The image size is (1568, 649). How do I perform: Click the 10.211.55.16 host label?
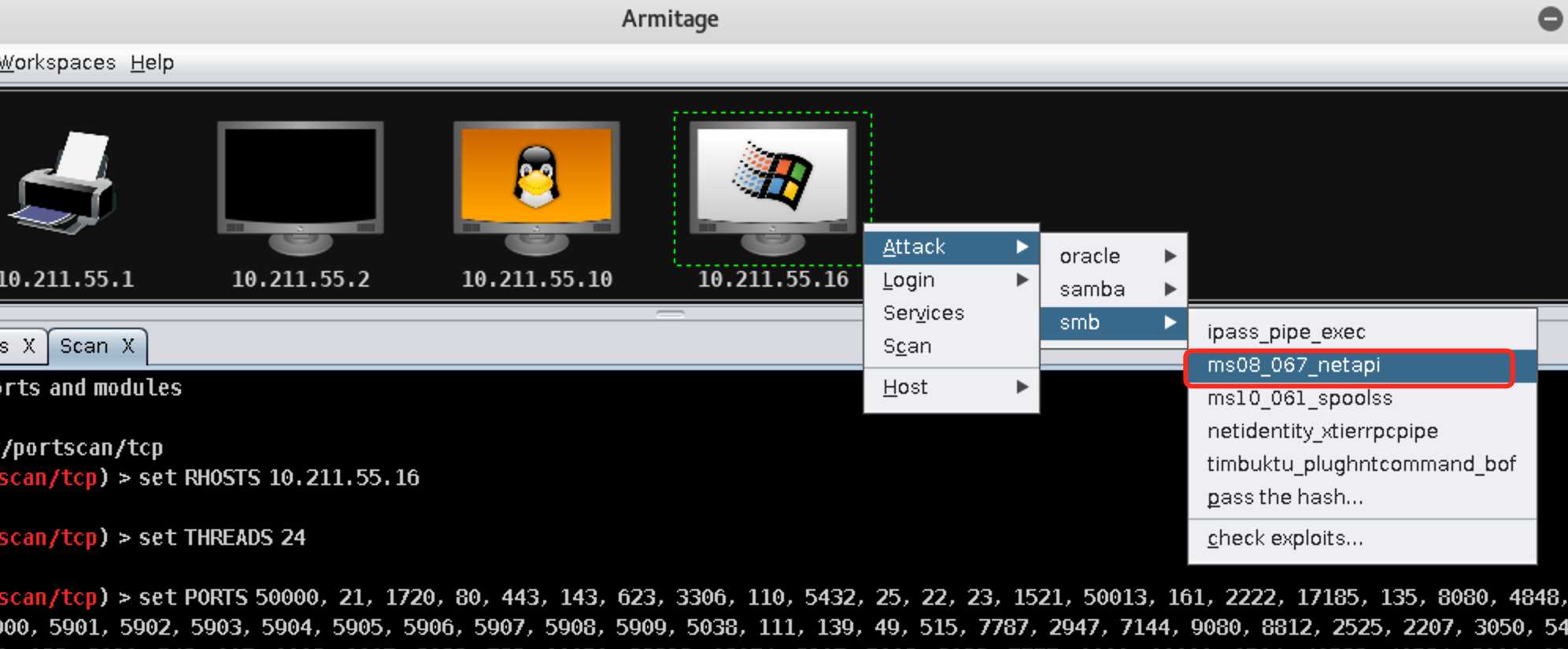(x=773, y=279)
